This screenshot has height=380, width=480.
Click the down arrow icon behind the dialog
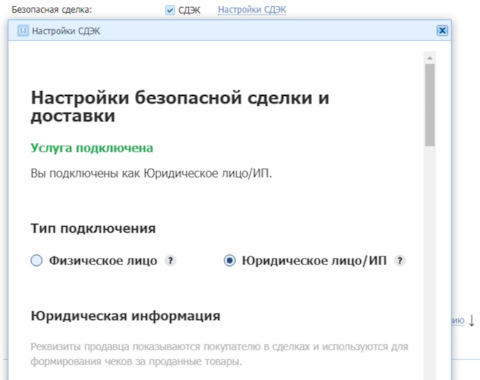point(472,321)
